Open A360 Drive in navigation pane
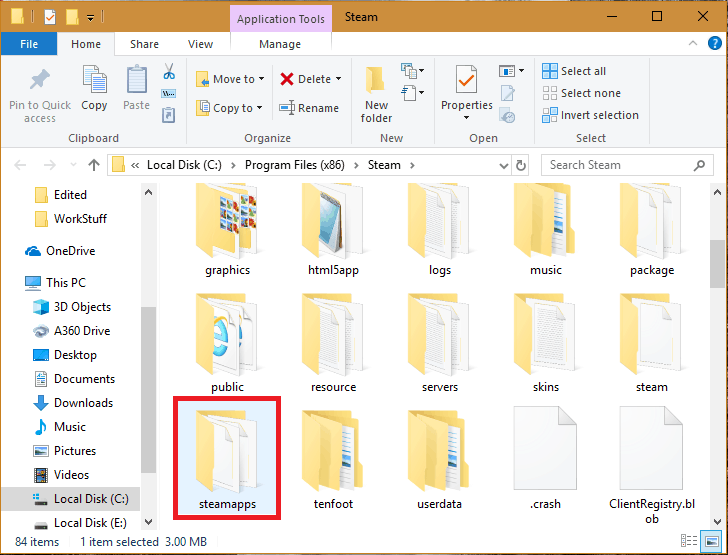This screenshot has width=728, height=555. point(72,331)
